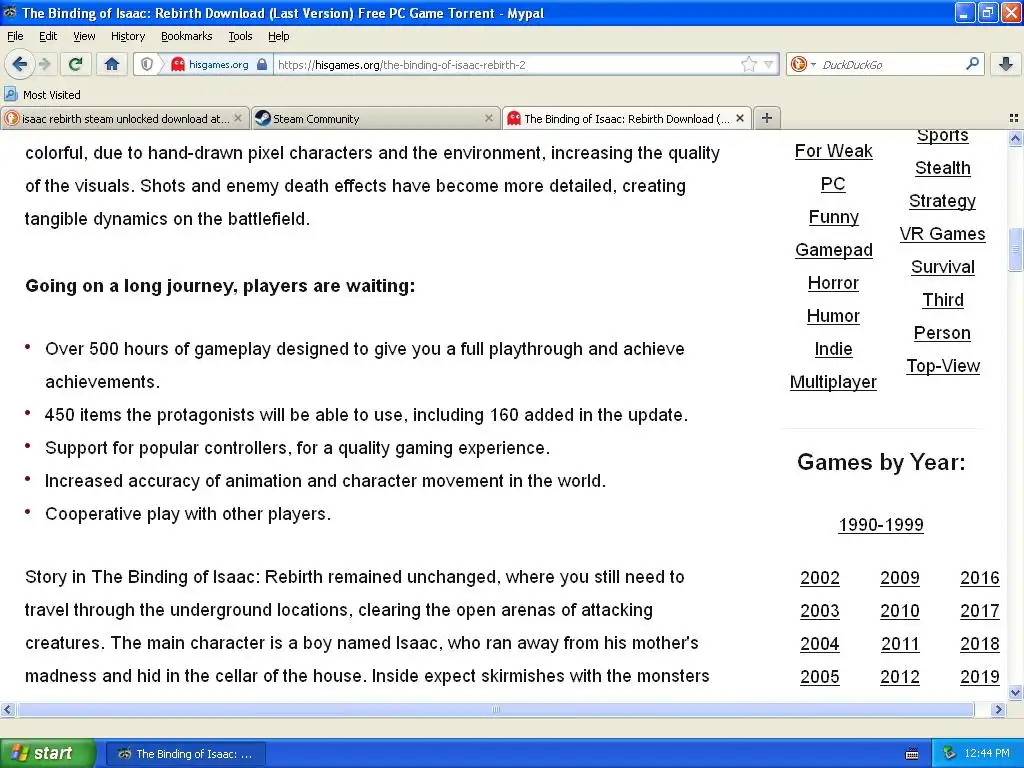The height and width of the screenshot is (768, 1024).
Task: Open the Indie category link
Action: click(x=833, y=349)
